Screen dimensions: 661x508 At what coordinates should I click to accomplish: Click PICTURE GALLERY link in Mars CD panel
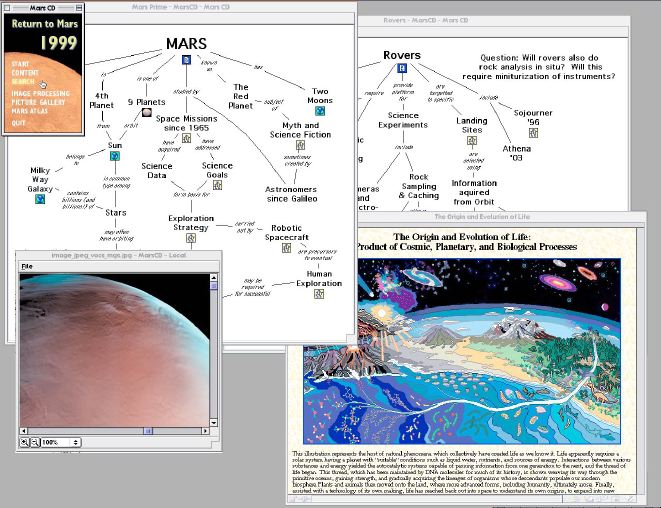pos(40,102)
